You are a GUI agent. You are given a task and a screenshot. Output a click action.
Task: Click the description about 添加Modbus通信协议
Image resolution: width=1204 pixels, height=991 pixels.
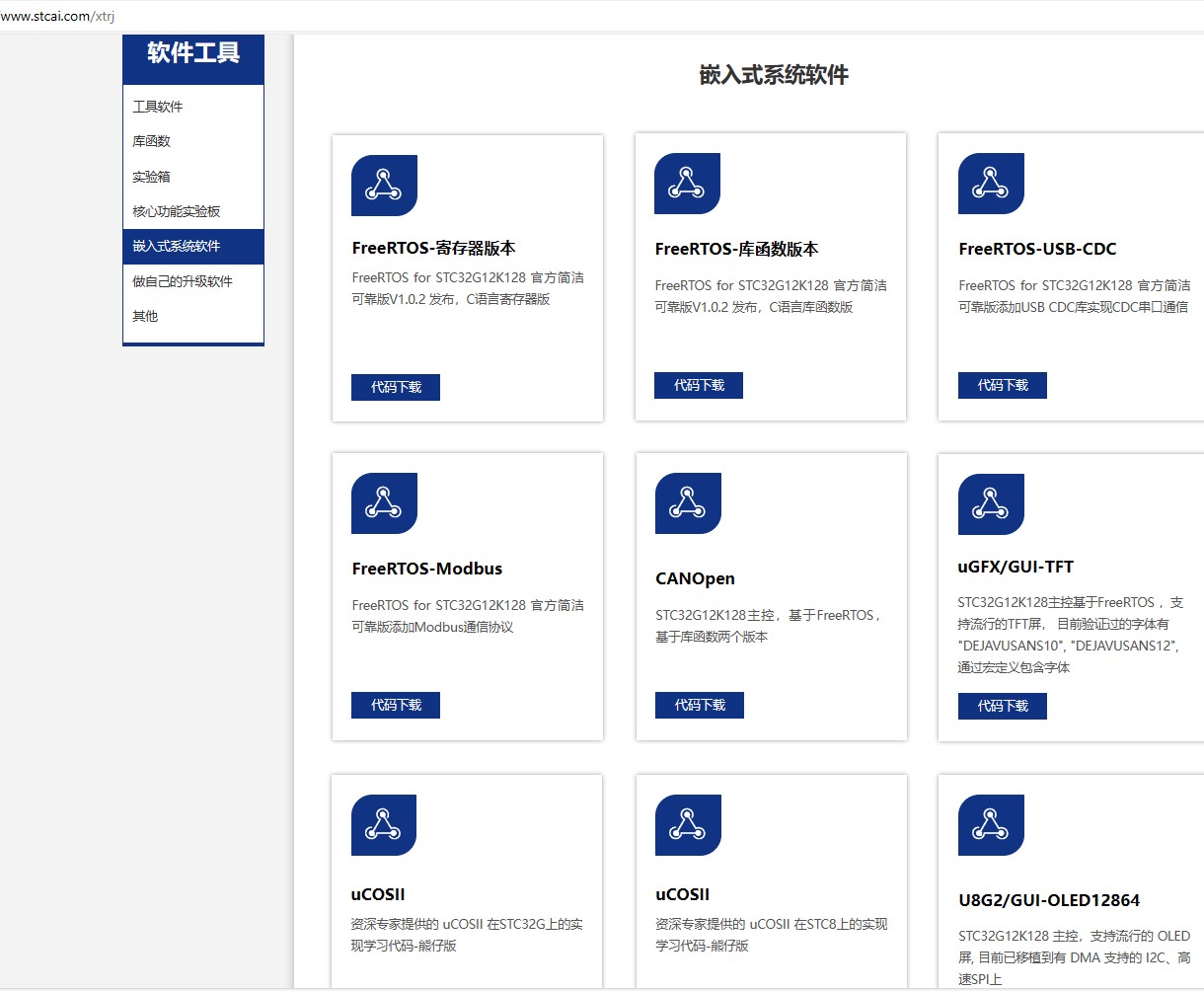[x=468, y=616]
